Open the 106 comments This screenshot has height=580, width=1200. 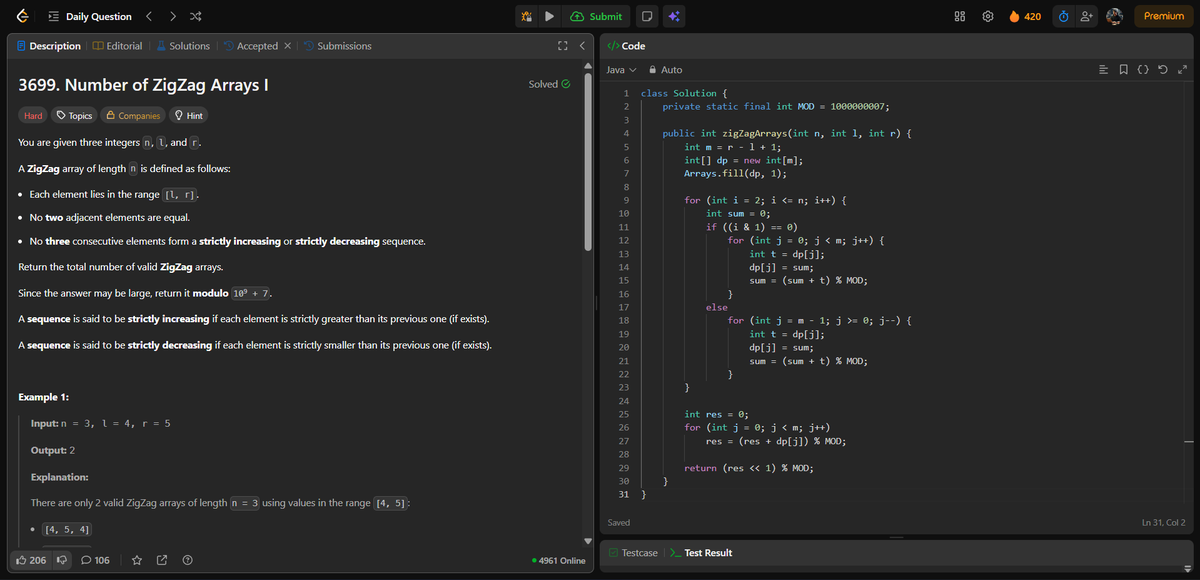95,560
